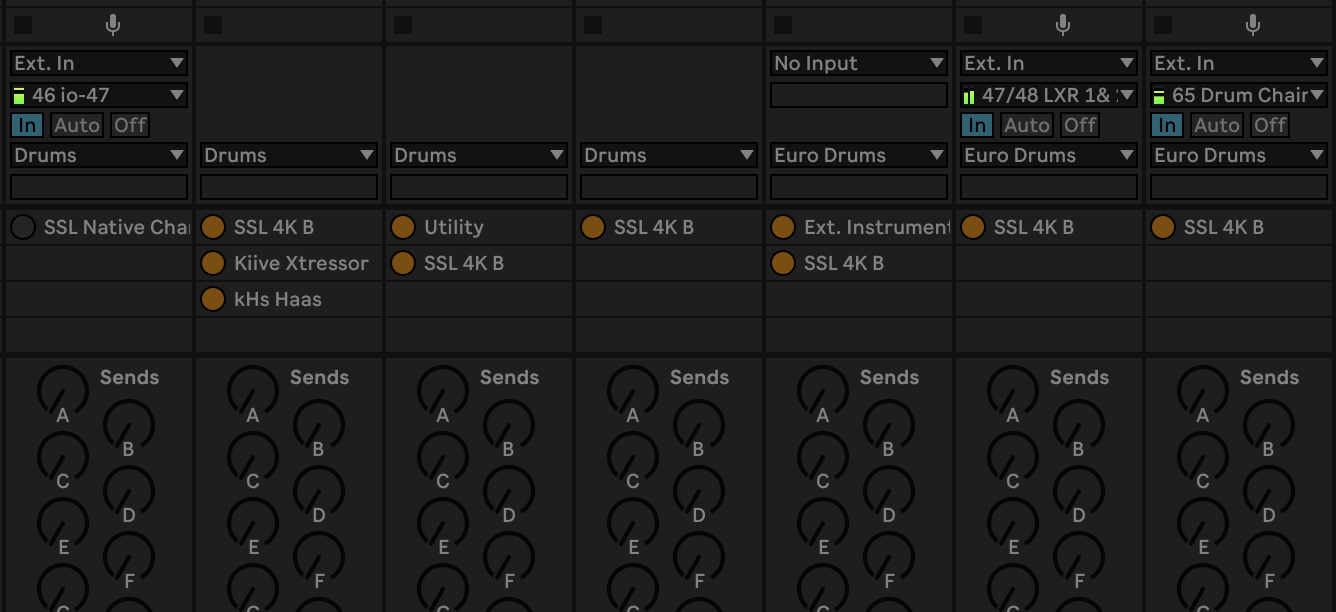Open Euro Drums dropdown on 47/48 LXR track

click(1049, 155)
